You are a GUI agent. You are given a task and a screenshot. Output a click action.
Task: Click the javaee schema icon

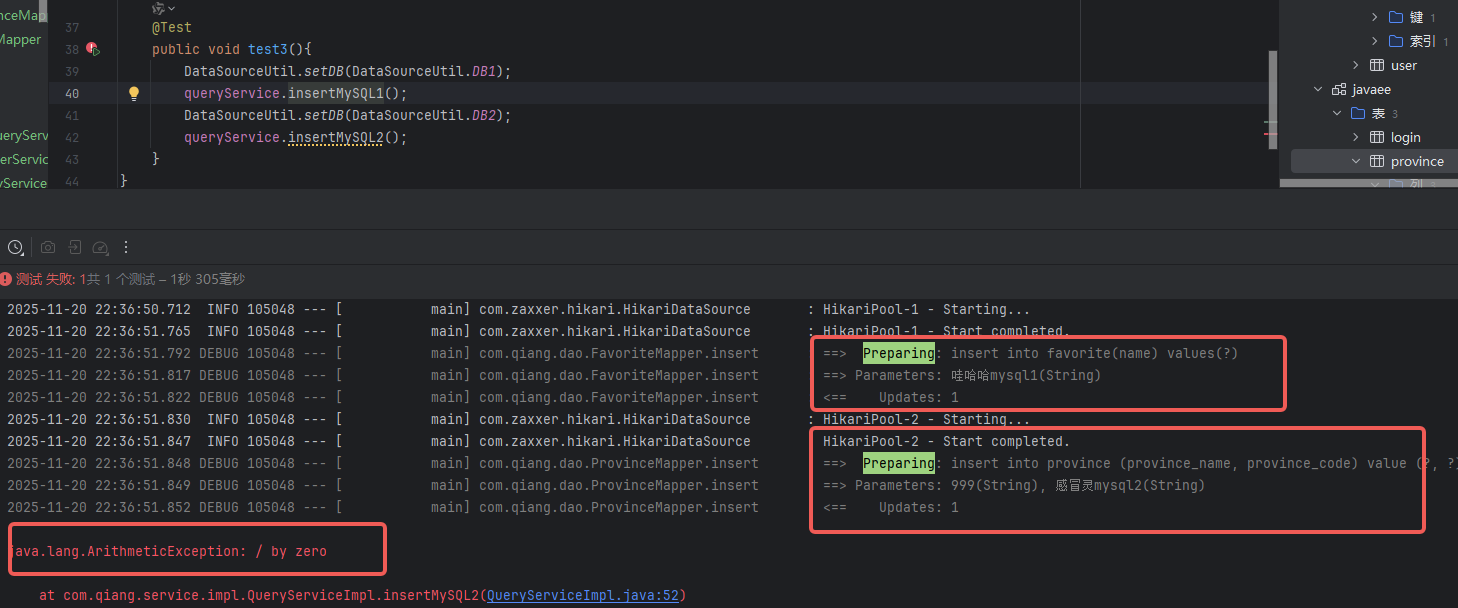(1339, 90)
